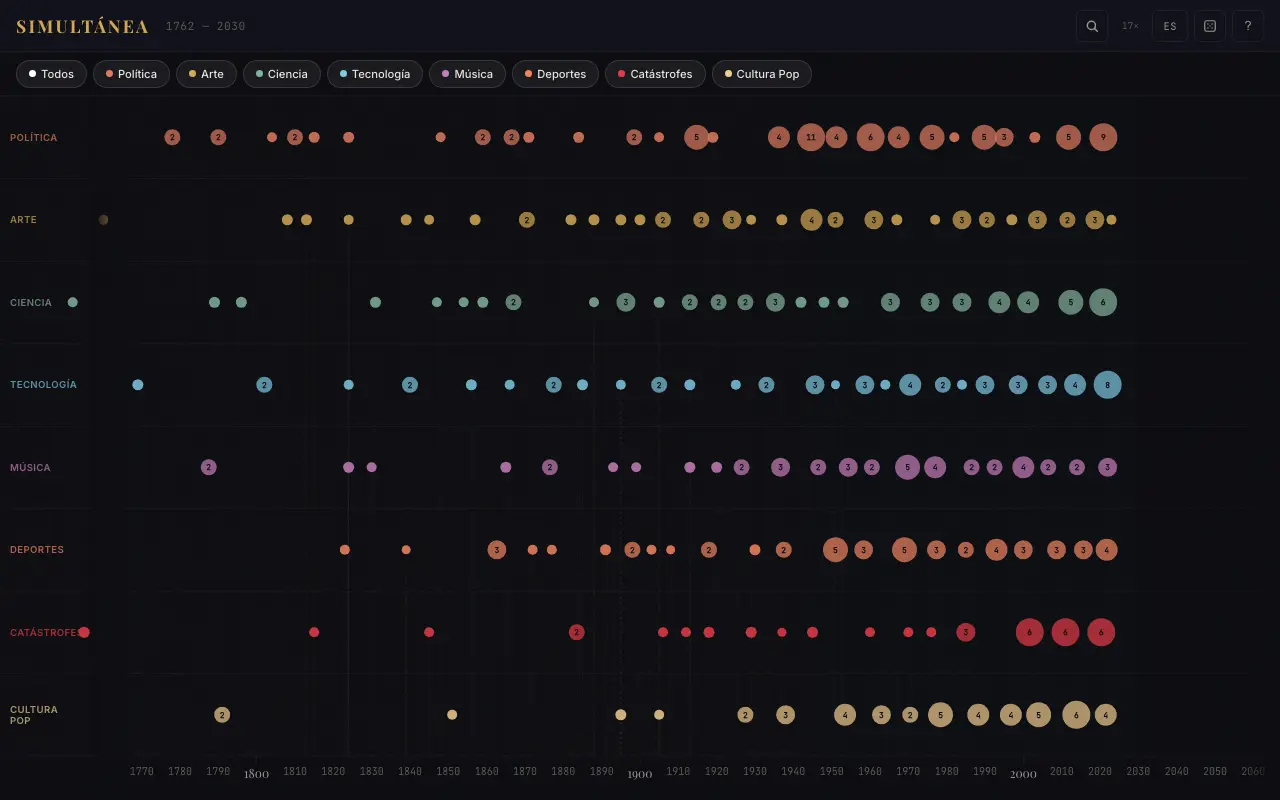Select the CULTURA POP row label

click(x=34, y=715)
